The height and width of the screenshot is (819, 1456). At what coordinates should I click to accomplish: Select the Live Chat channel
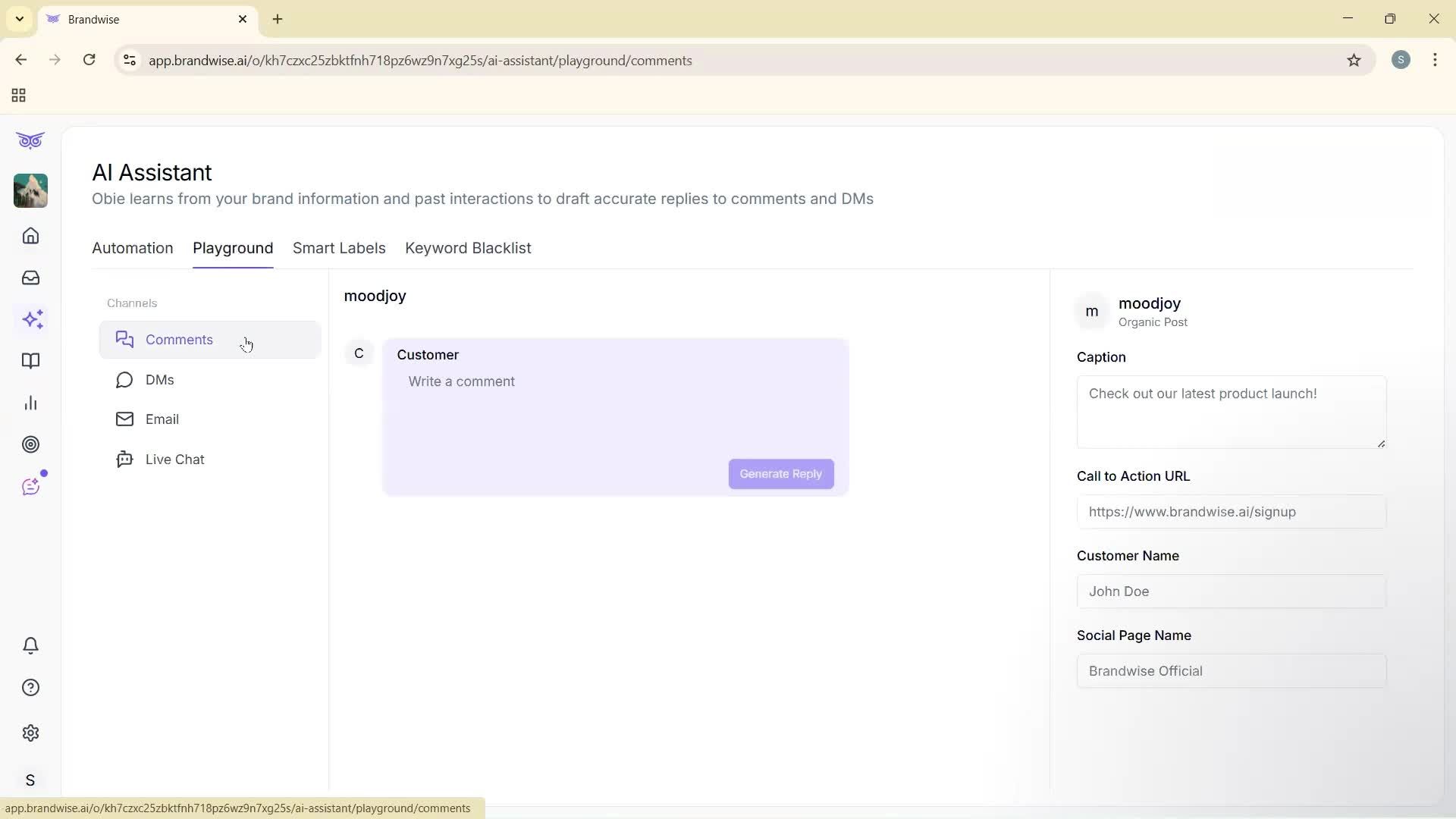coord(175,459)
